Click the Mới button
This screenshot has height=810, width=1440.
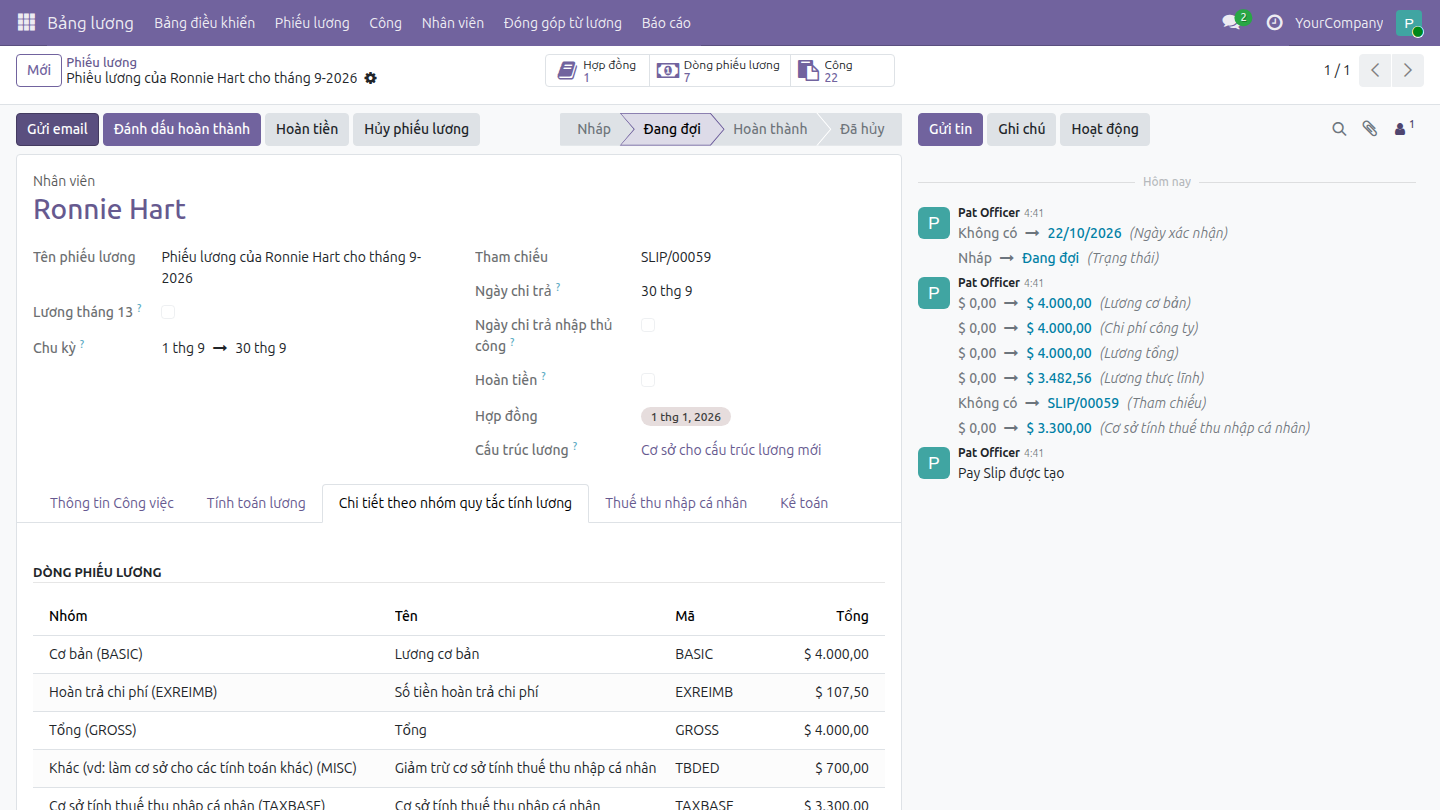point(39,70)
